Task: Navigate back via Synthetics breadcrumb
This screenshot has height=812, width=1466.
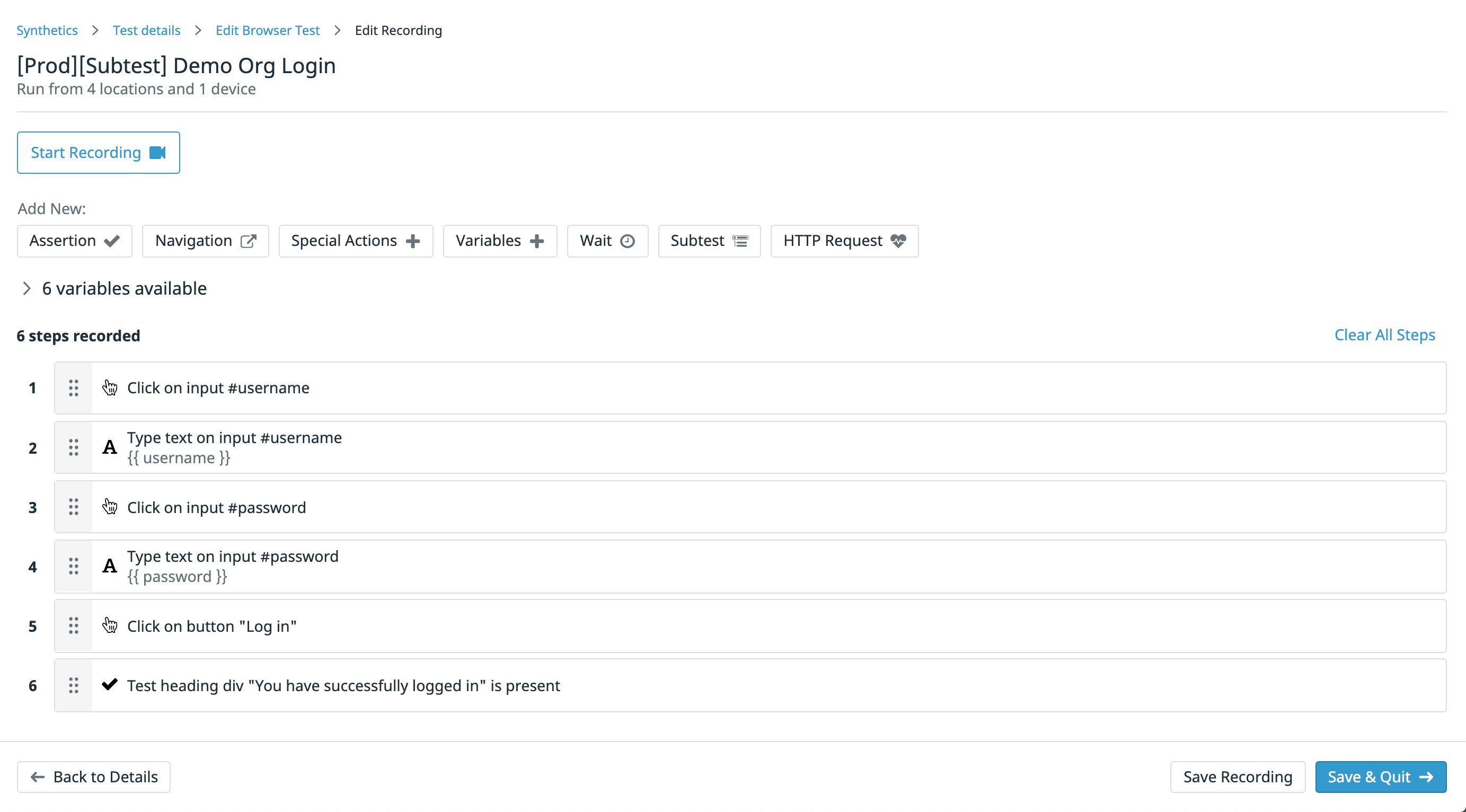Action: 47,30
